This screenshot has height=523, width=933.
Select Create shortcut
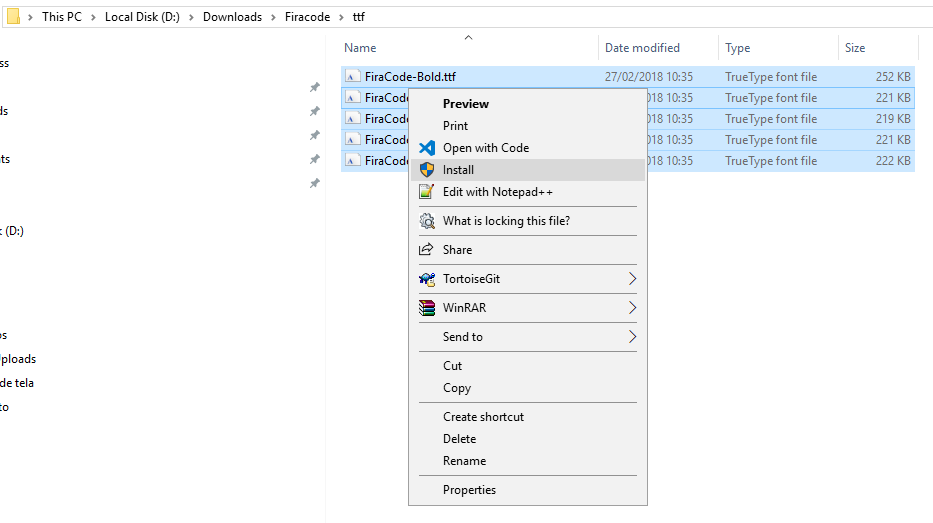point(527,416)
